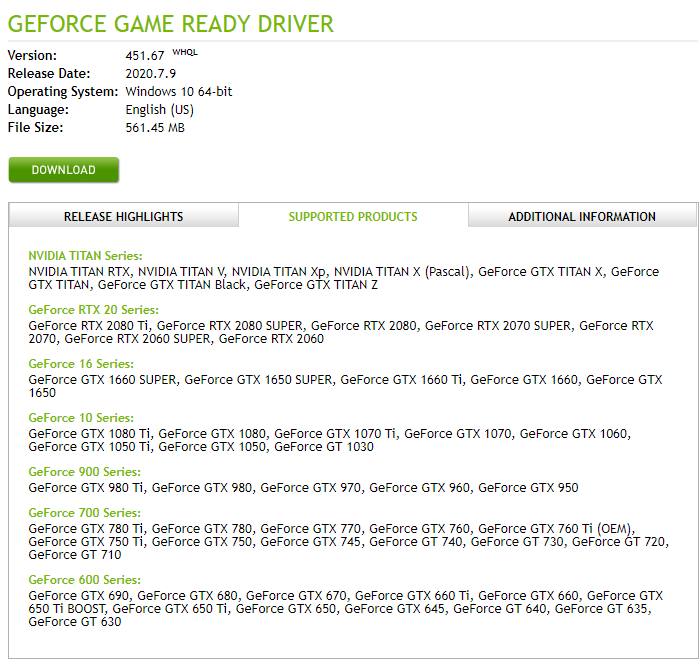
Task: Select the Supported Products tab
Action: click(353, 217)
